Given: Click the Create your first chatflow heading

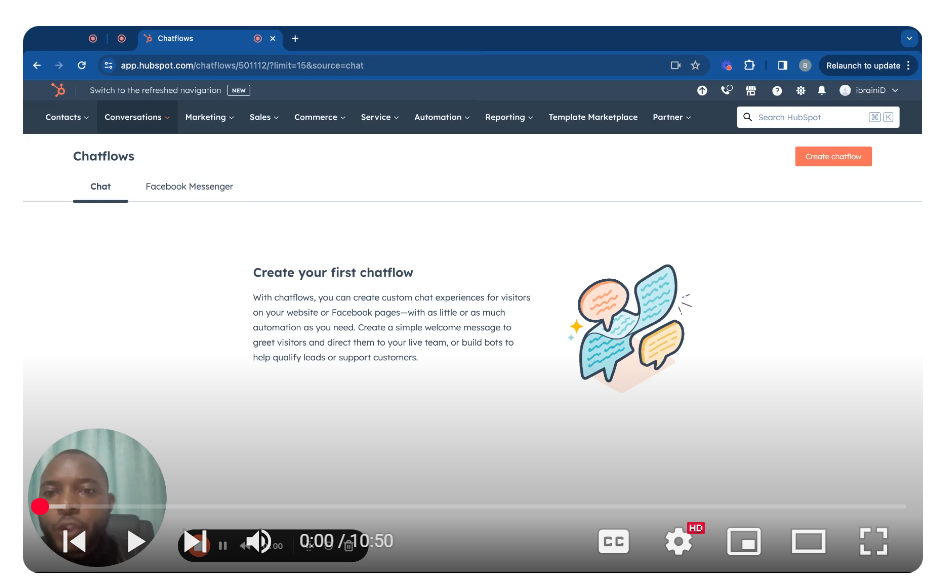Looking at the screenshot, I should point(333,273).
